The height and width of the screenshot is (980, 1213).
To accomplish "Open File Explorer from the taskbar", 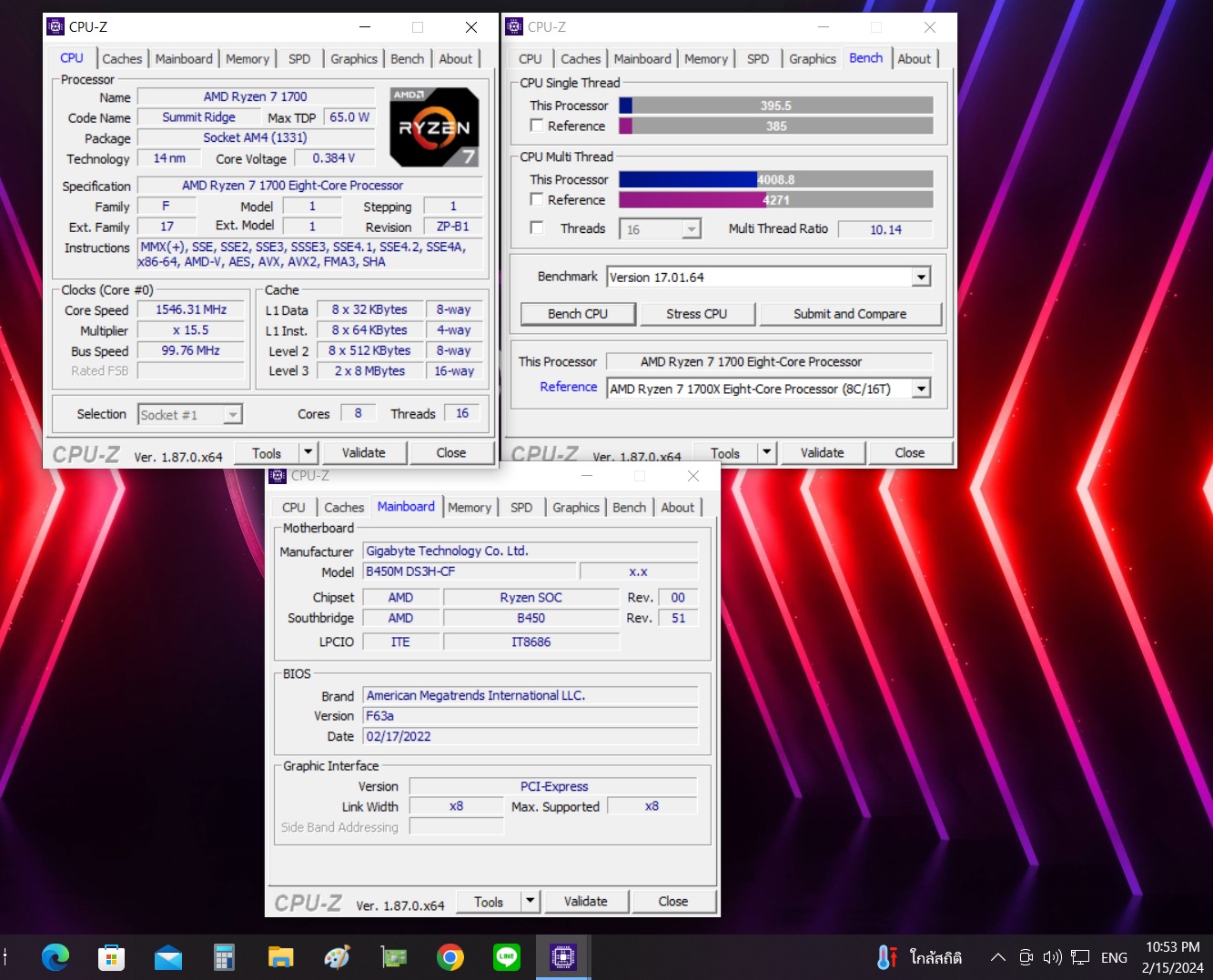I will (x=280, y=956).
